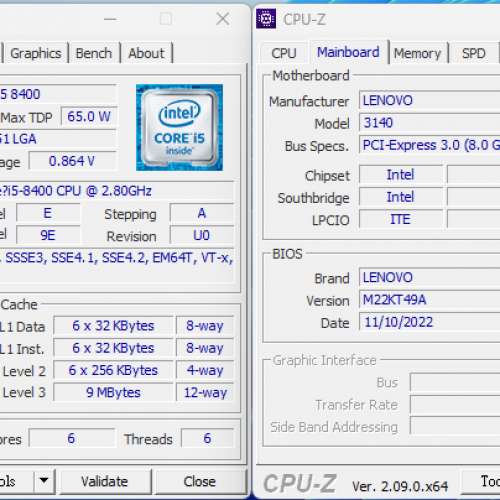
Task: Click the value 9E beside Revision label
Action: (48, 235)
